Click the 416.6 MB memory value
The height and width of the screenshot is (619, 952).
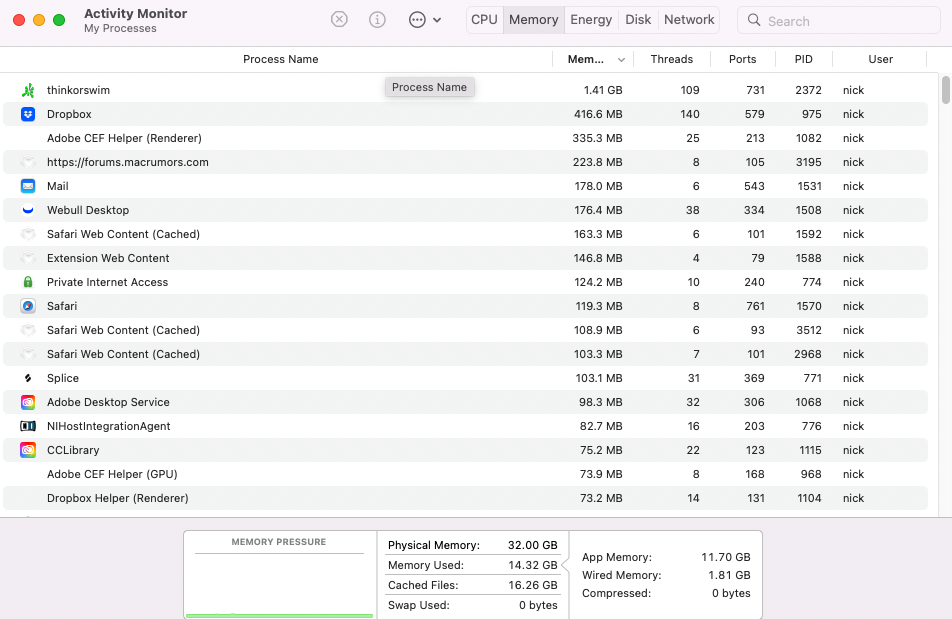[x=598, y=114]
